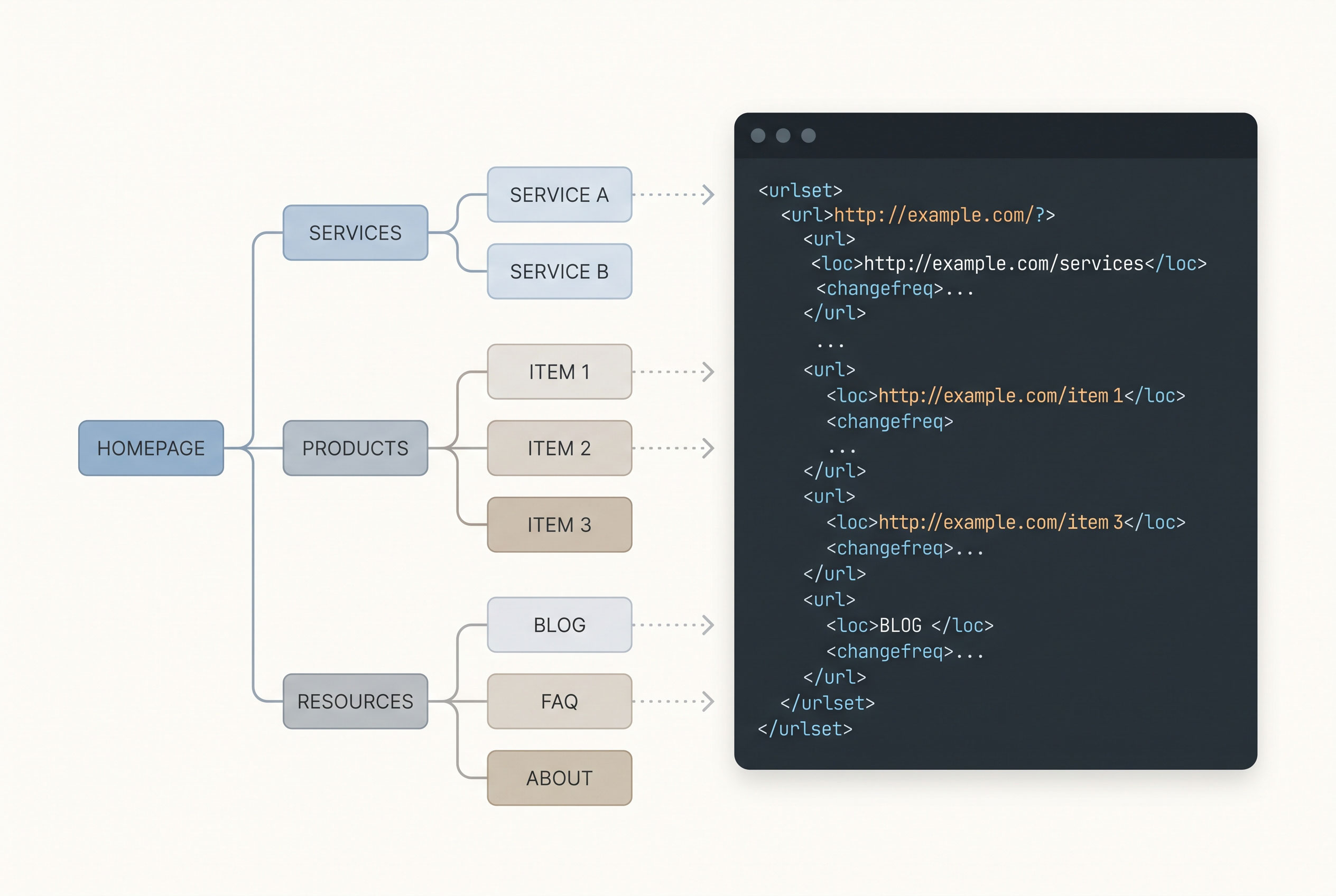The width and height of the screenshot is (1336, 896).
Task: Open the ABOUT box
Action: pos(559,778)
